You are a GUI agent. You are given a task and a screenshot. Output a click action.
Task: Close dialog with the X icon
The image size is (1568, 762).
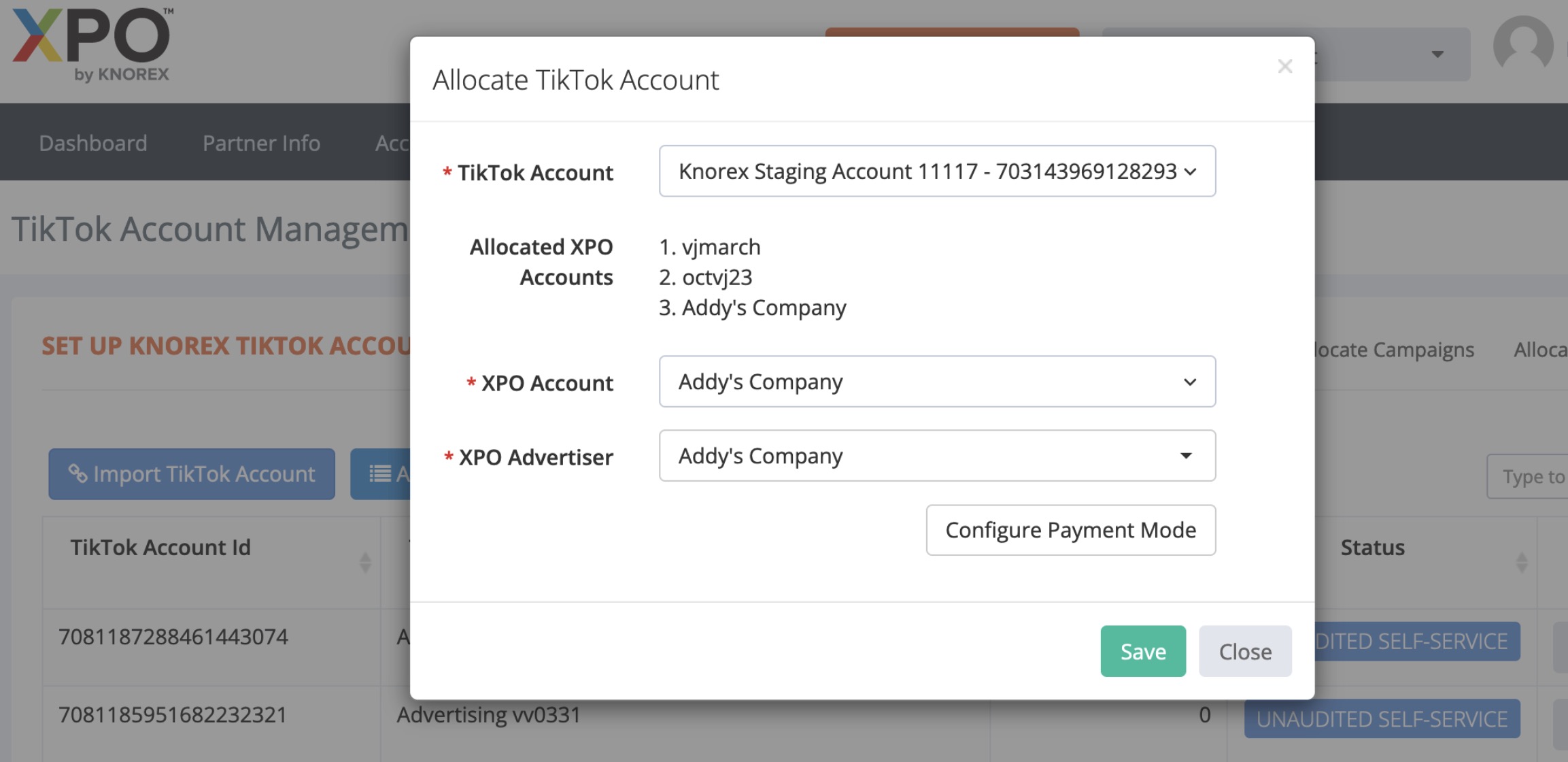[x=1284, y=66]
